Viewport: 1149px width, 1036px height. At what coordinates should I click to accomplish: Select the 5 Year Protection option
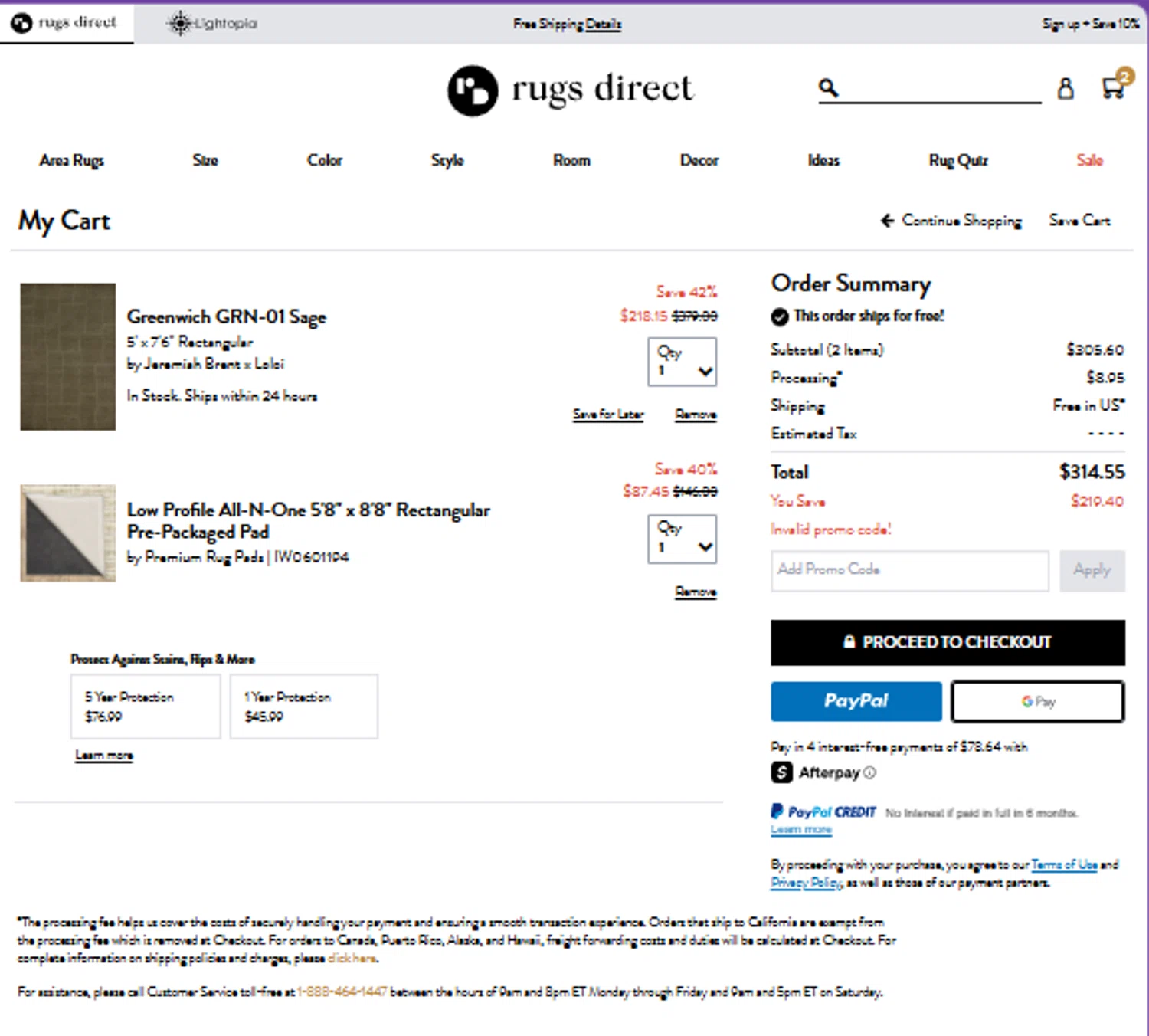146,707
